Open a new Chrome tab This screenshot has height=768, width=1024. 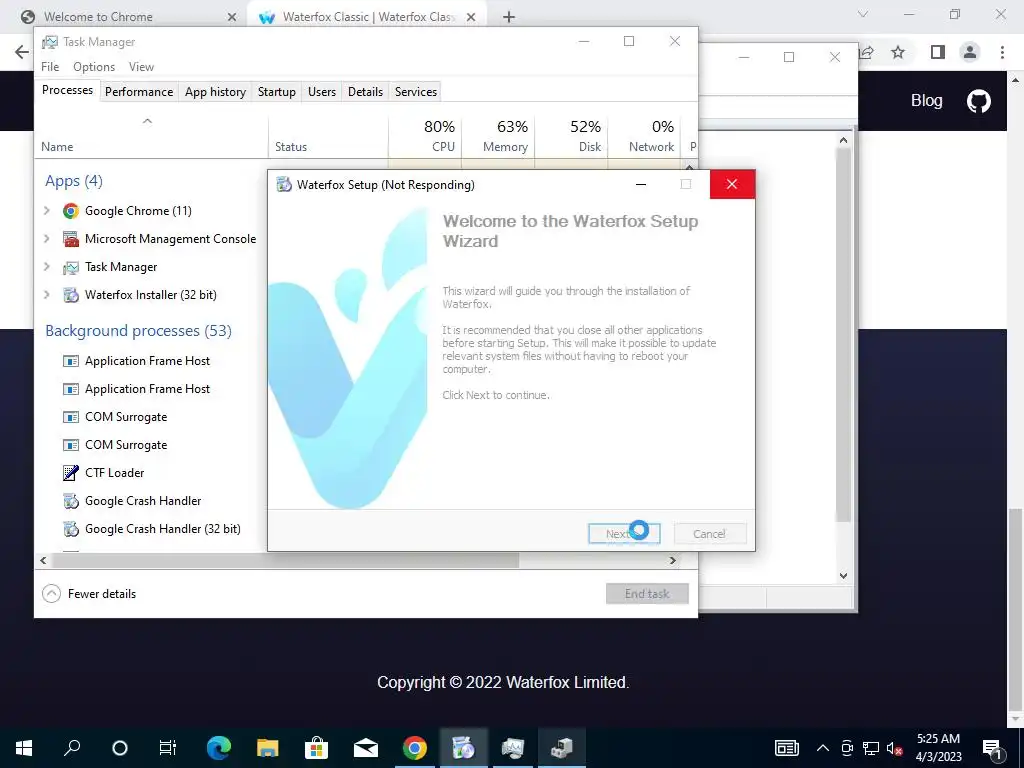pyautogui.click(x=509, y=17)
